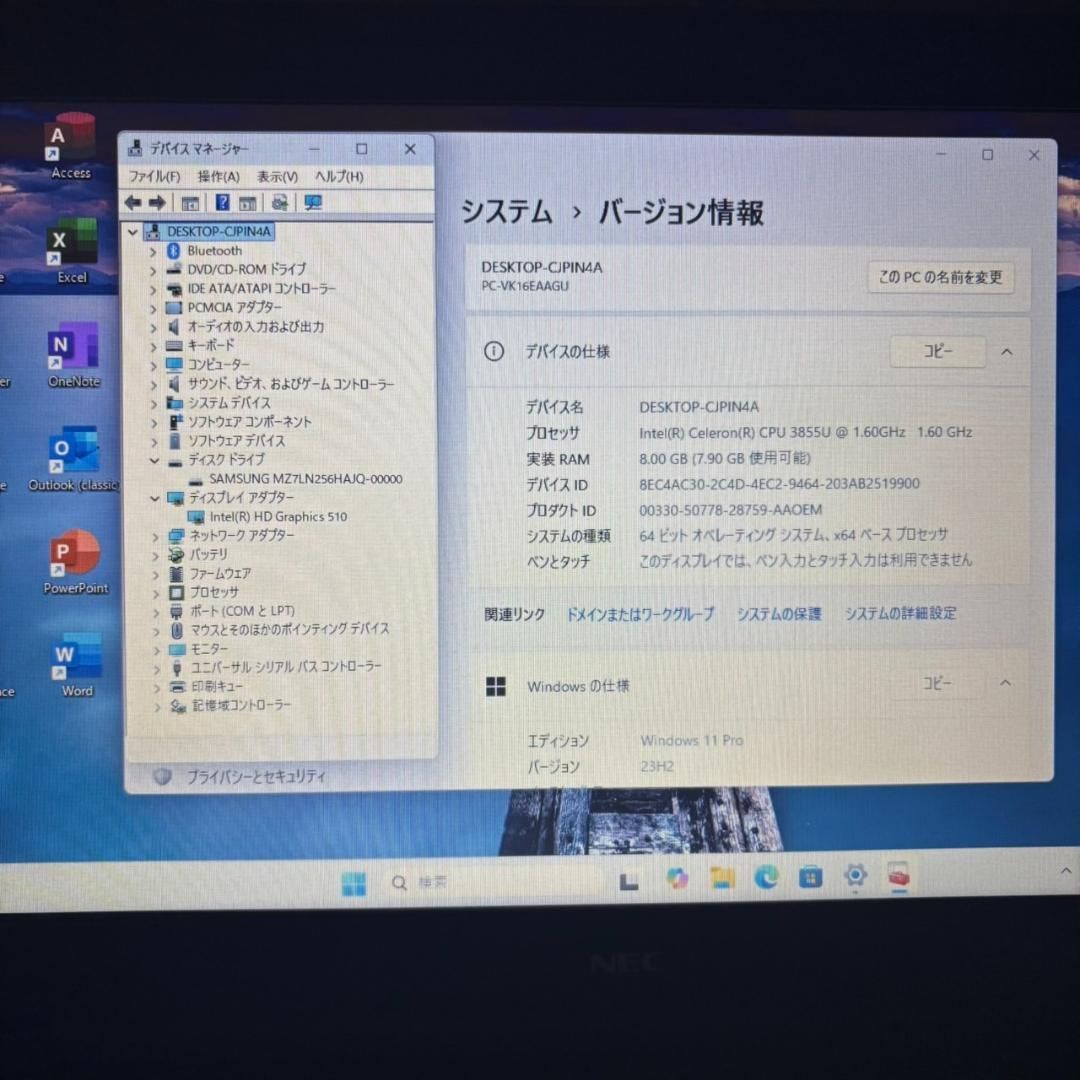Expand the Bluetooth device category

152,251
